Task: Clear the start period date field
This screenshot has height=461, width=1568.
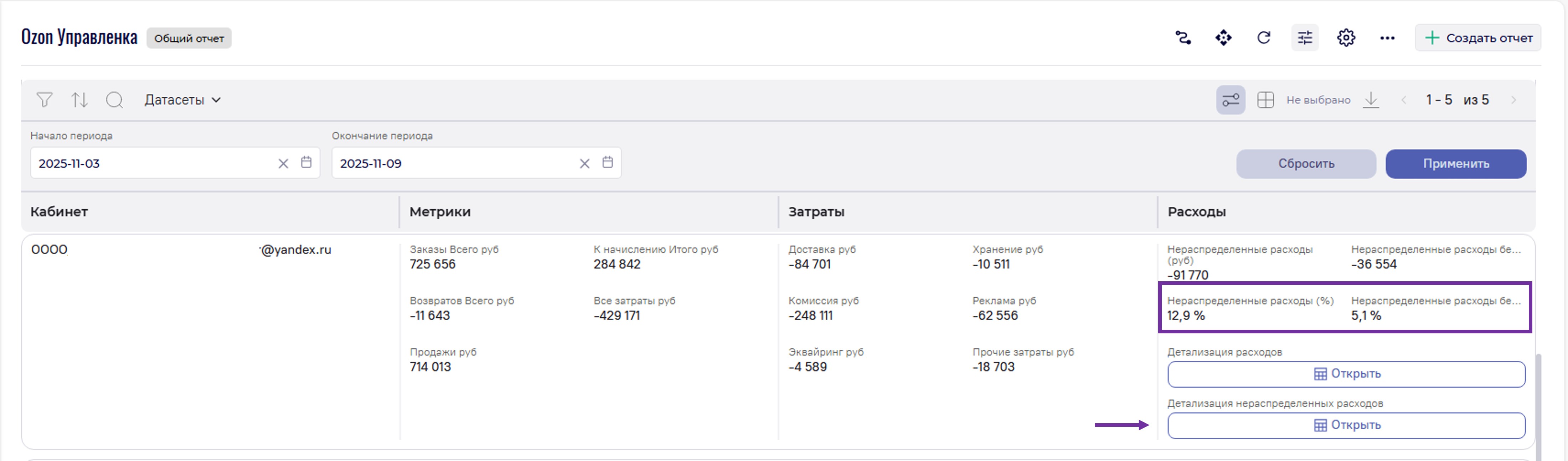Action: point(283,164)
